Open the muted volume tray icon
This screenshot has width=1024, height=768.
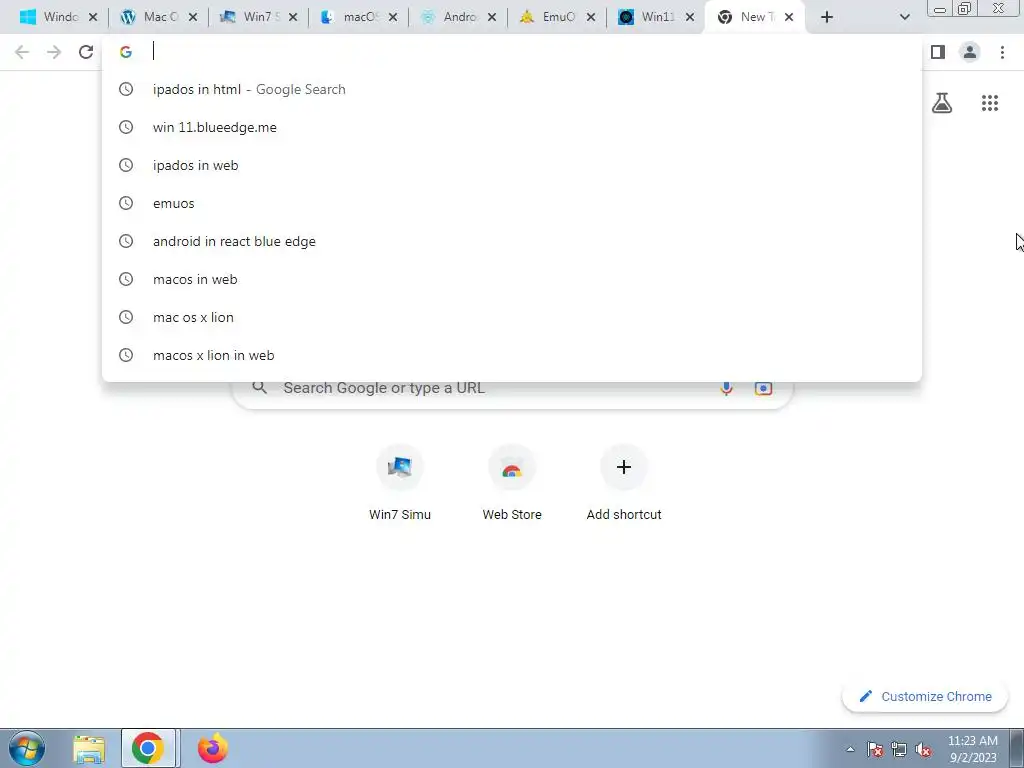[923, 749]
